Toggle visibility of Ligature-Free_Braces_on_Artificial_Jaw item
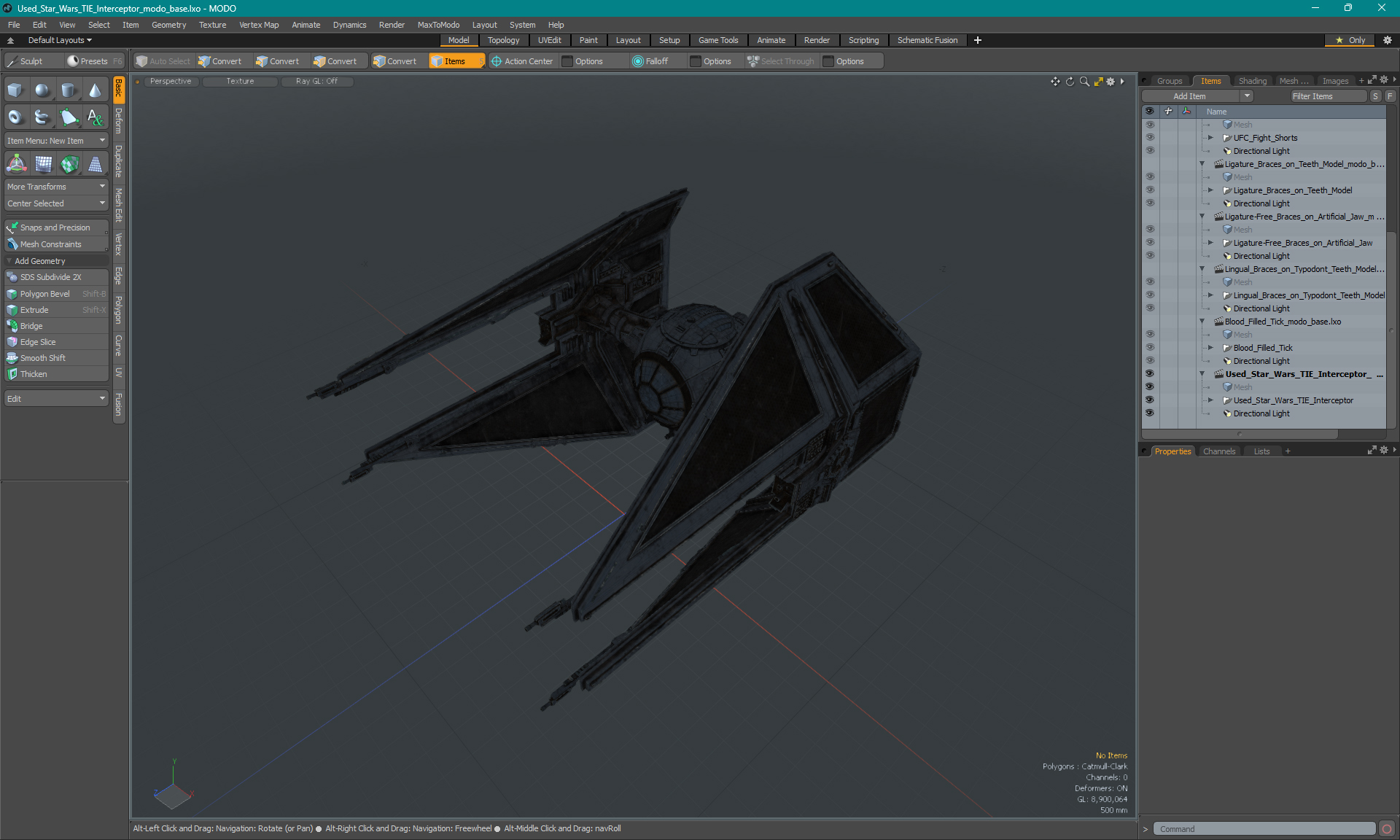Image resolution: width=1400 pixels, height=840 pixels. click(x=1150, y=243)
